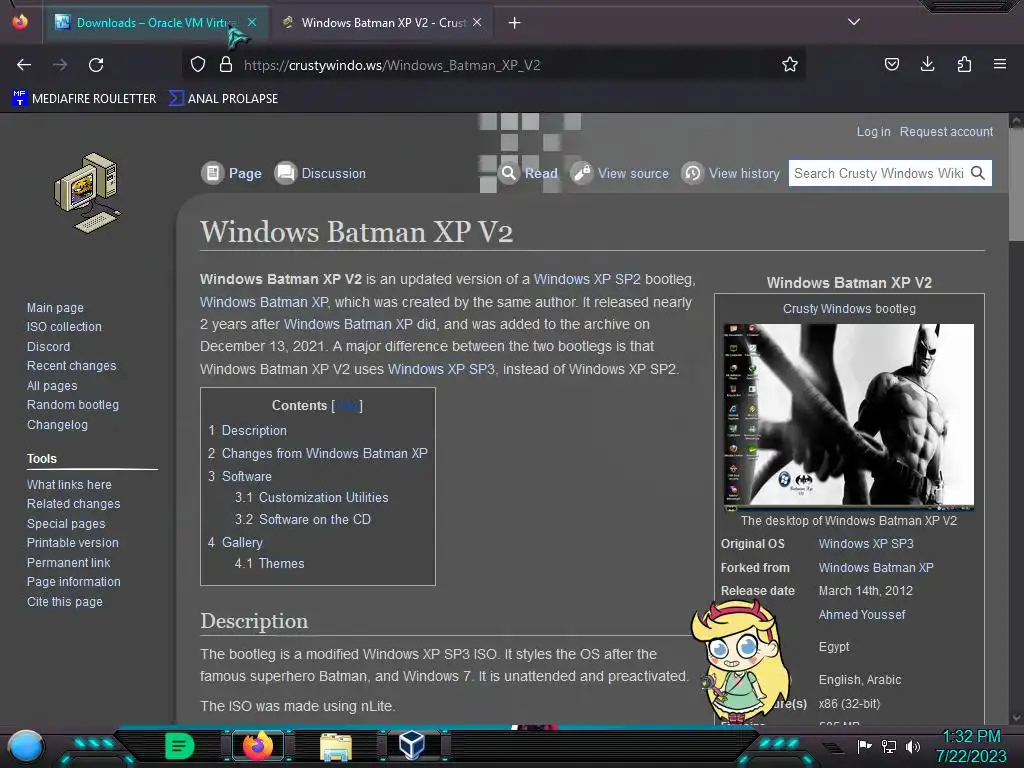Viewport: 1024px width, 768px height.
Task: Open Recent changes in the sidebar
Action: coord(72,366)
